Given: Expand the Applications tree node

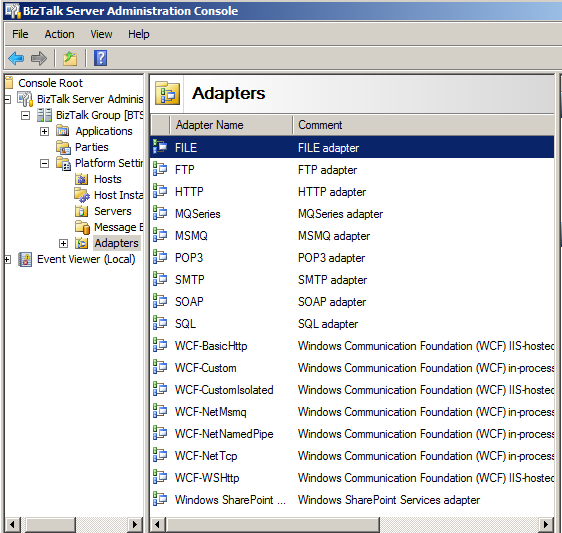Looking at the screenshot, I should (x=44, y=132).
